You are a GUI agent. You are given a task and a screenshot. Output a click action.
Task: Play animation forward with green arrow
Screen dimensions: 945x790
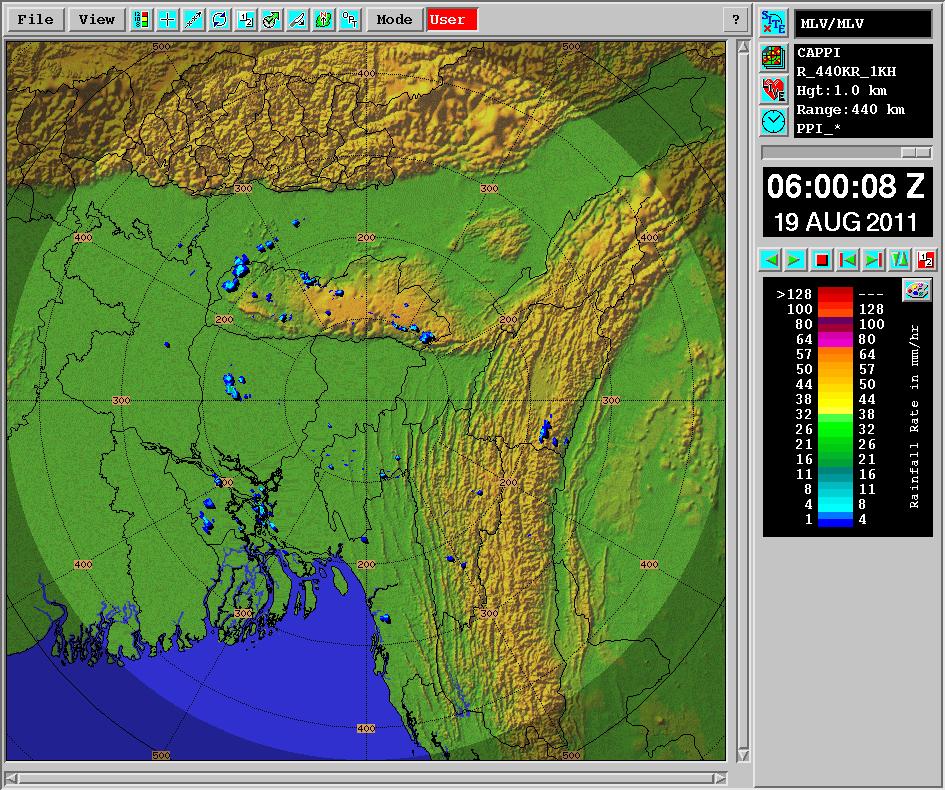pyautogui.click(x=795, y=260)
